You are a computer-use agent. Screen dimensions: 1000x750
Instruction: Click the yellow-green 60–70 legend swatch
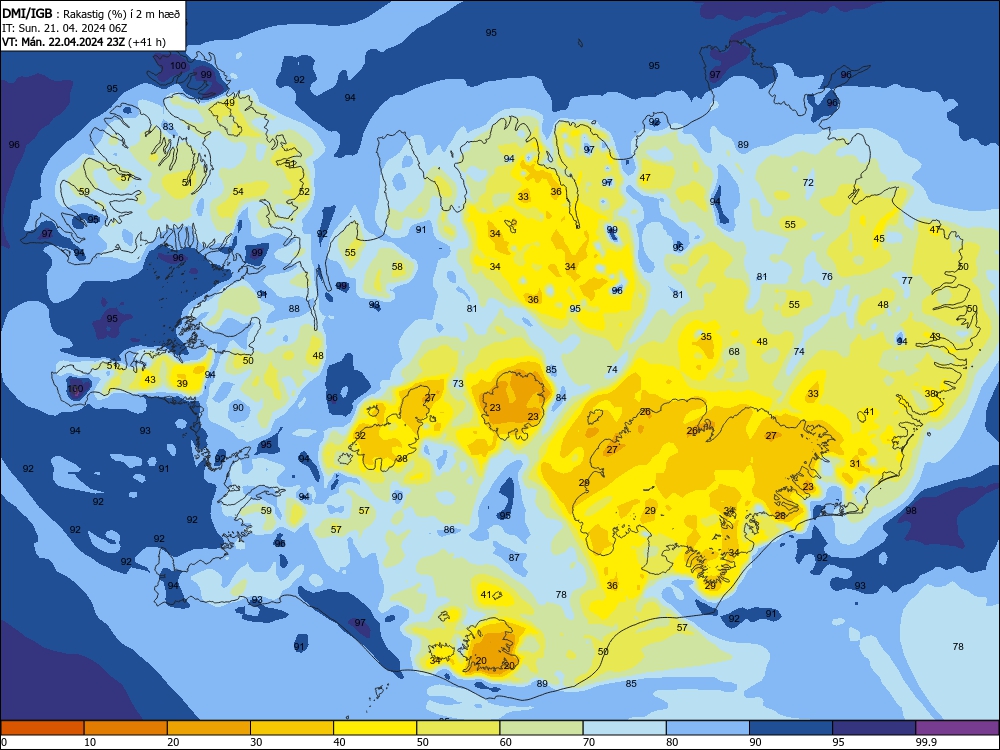541,728
